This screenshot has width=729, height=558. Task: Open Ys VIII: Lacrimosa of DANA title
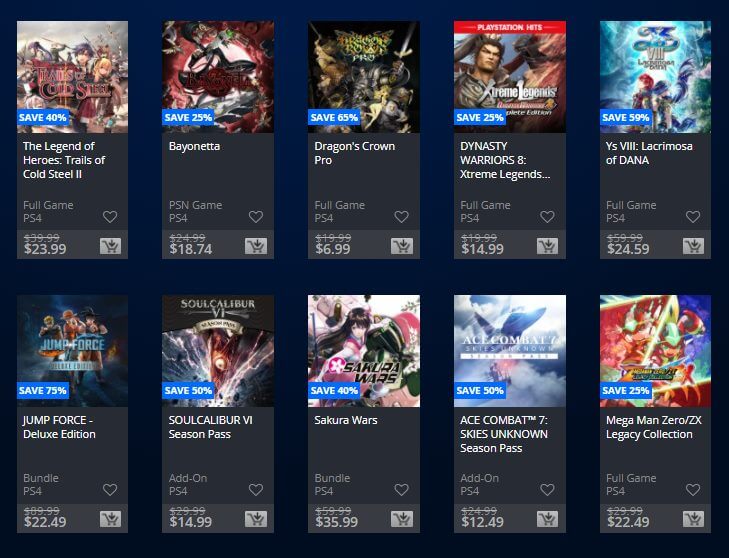click(x=649, y=153)
